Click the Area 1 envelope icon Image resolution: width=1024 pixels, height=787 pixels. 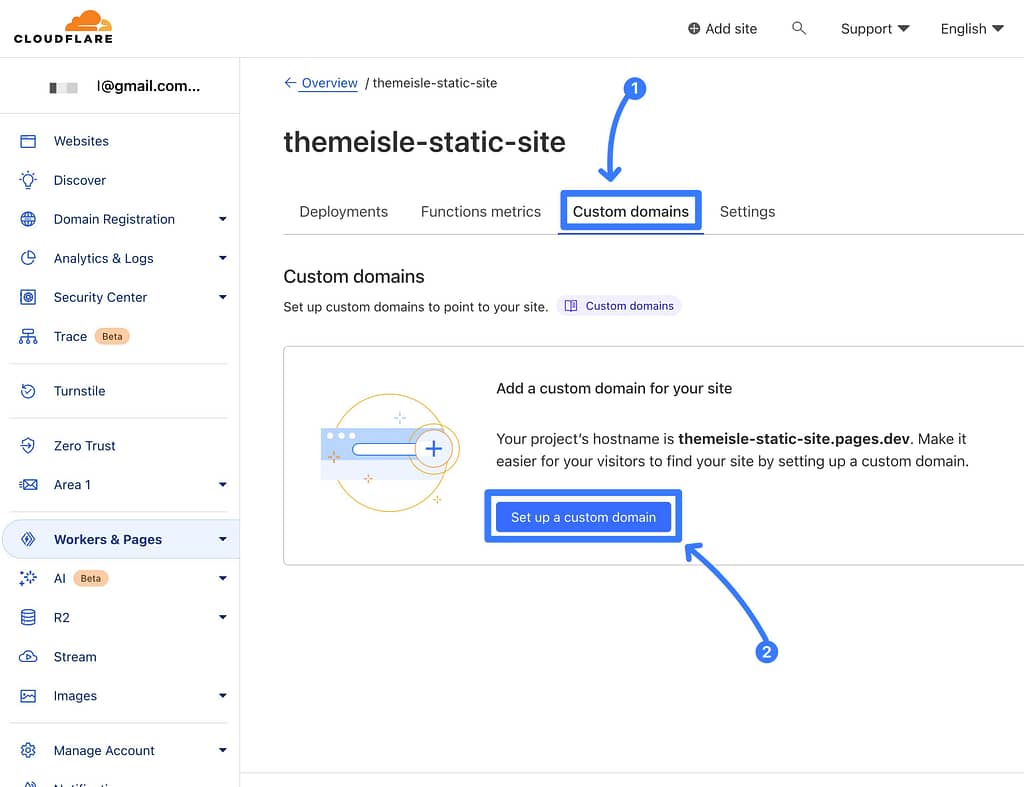(x=28, y=485)
